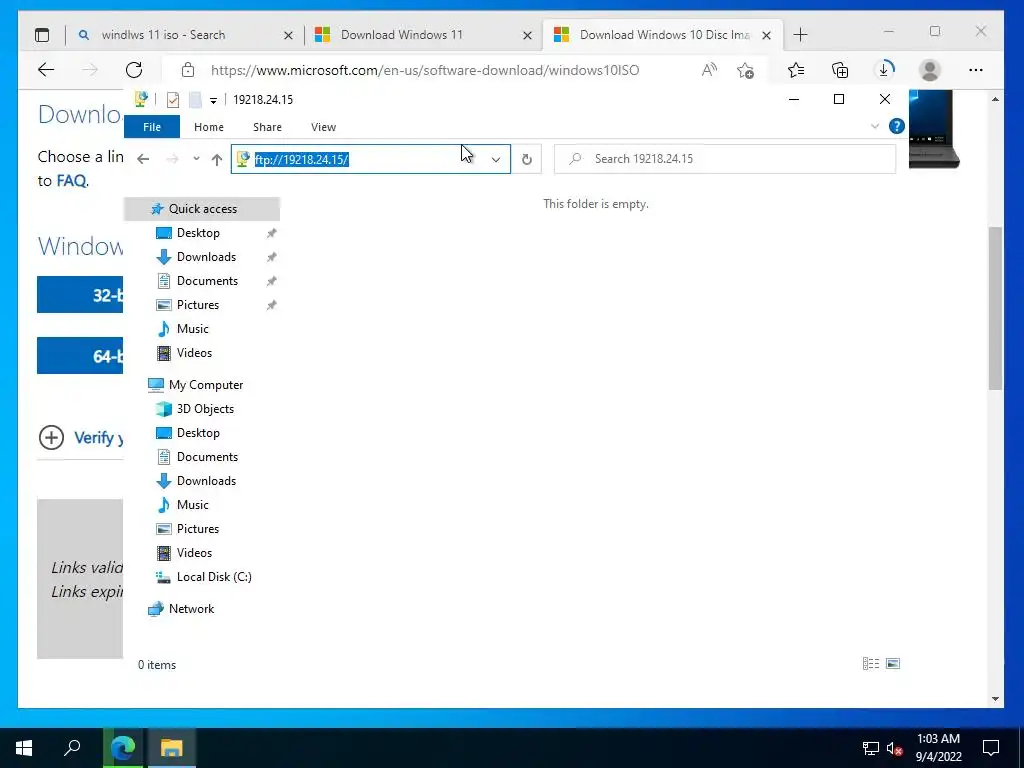Click the Explorer title bar system icon
Screen dimensions: 1024x768
(x=140, y=99)
